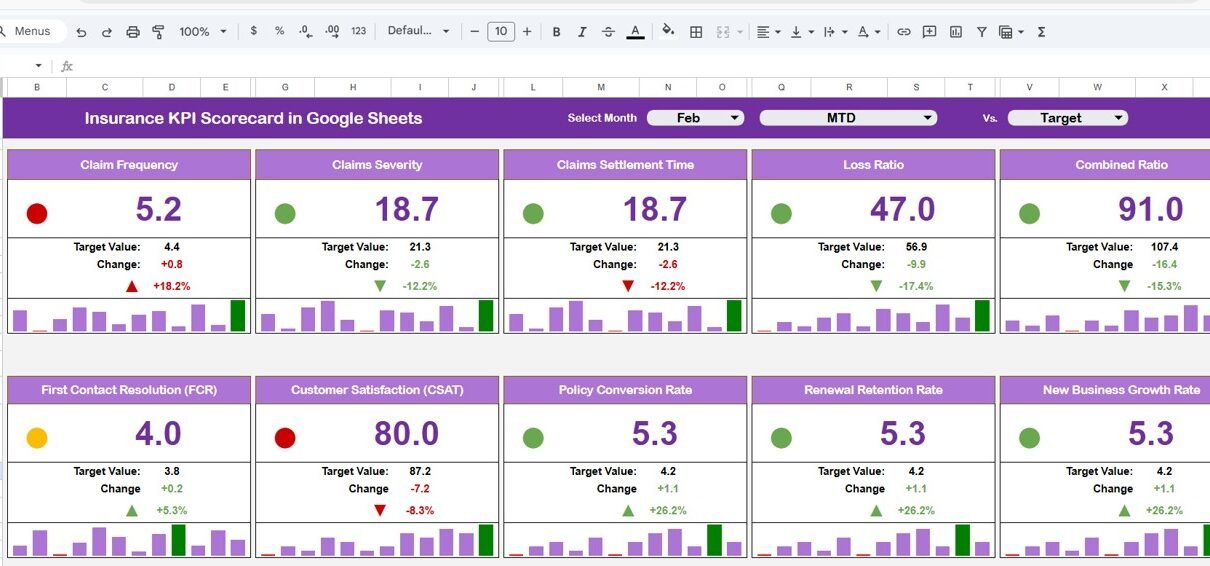Select the Paint format tool

[158, 32]
